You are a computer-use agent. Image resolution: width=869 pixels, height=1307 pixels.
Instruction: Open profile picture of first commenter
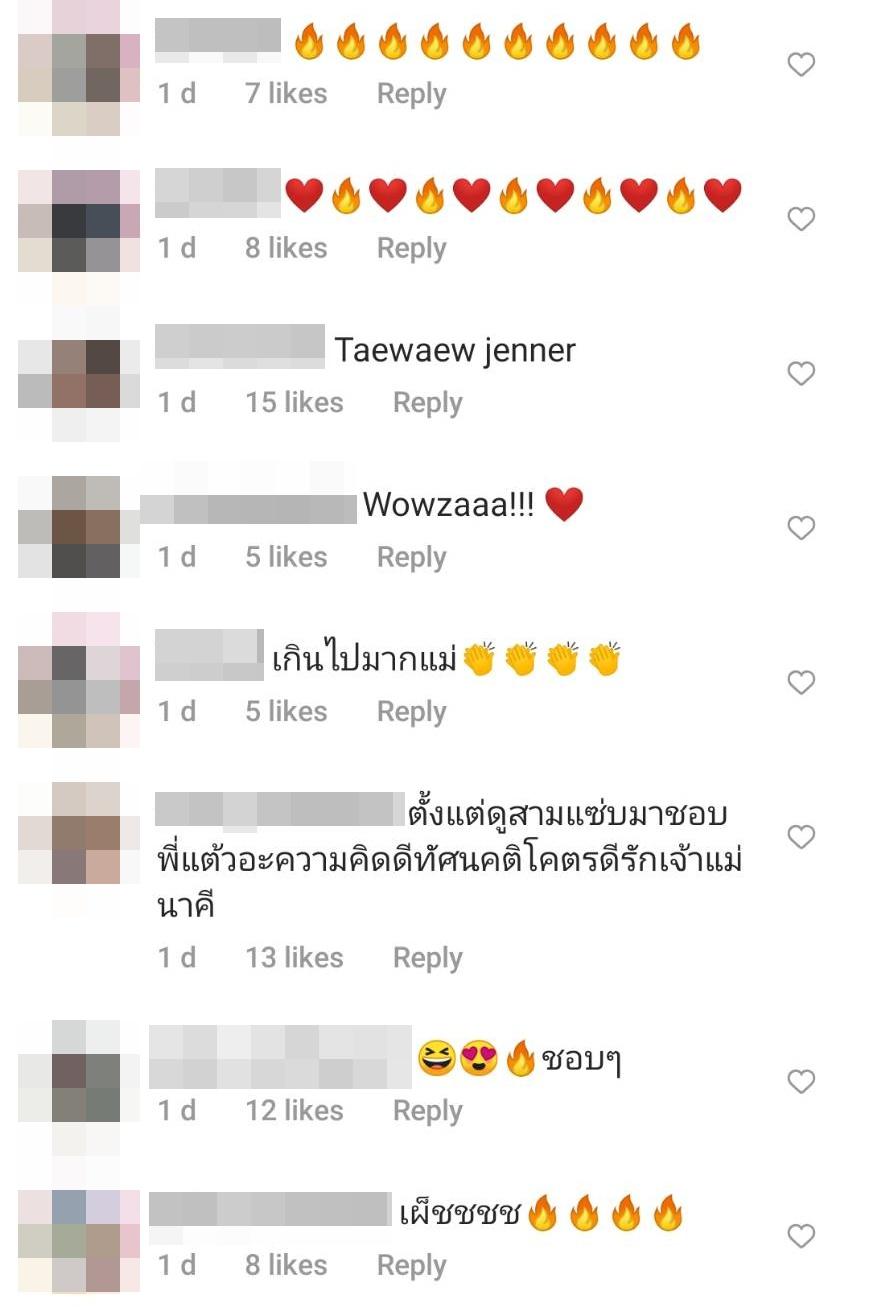coord(79,66)
